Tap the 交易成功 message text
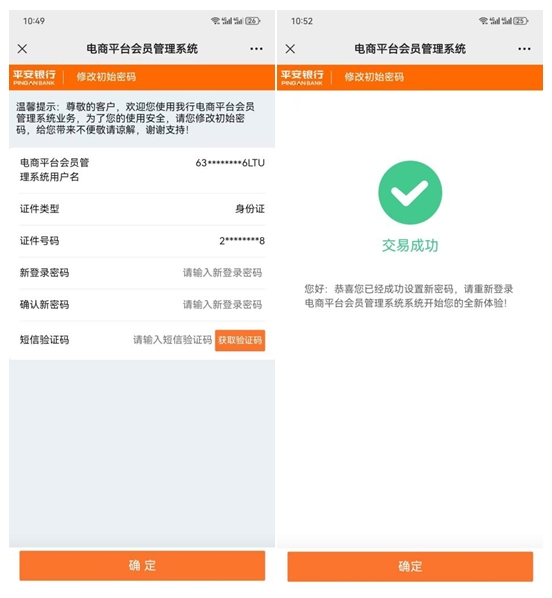This screenshot has width=552, height=598. (x=410, y=246)
